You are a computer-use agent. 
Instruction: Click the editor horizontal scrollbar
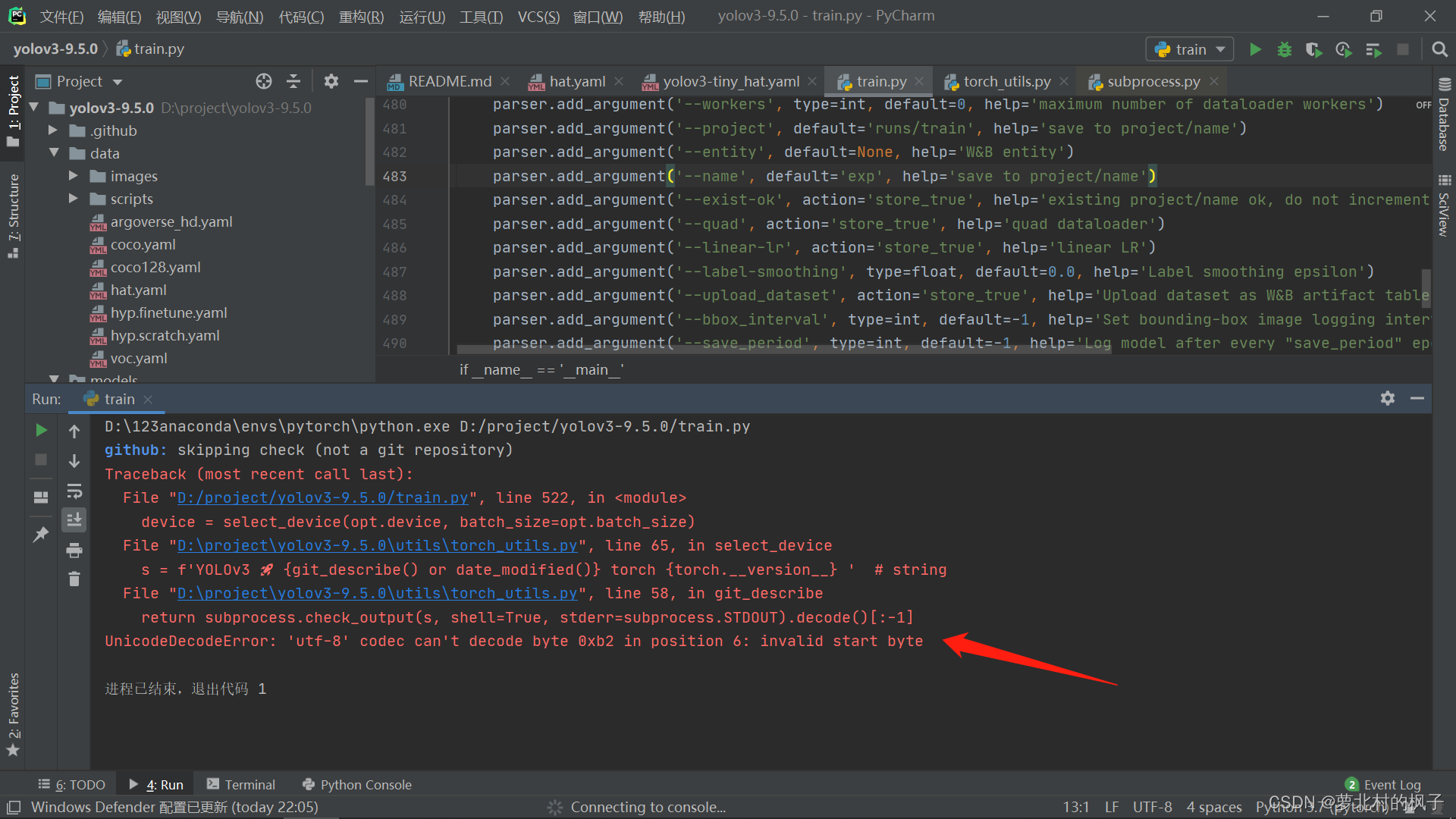784,350
